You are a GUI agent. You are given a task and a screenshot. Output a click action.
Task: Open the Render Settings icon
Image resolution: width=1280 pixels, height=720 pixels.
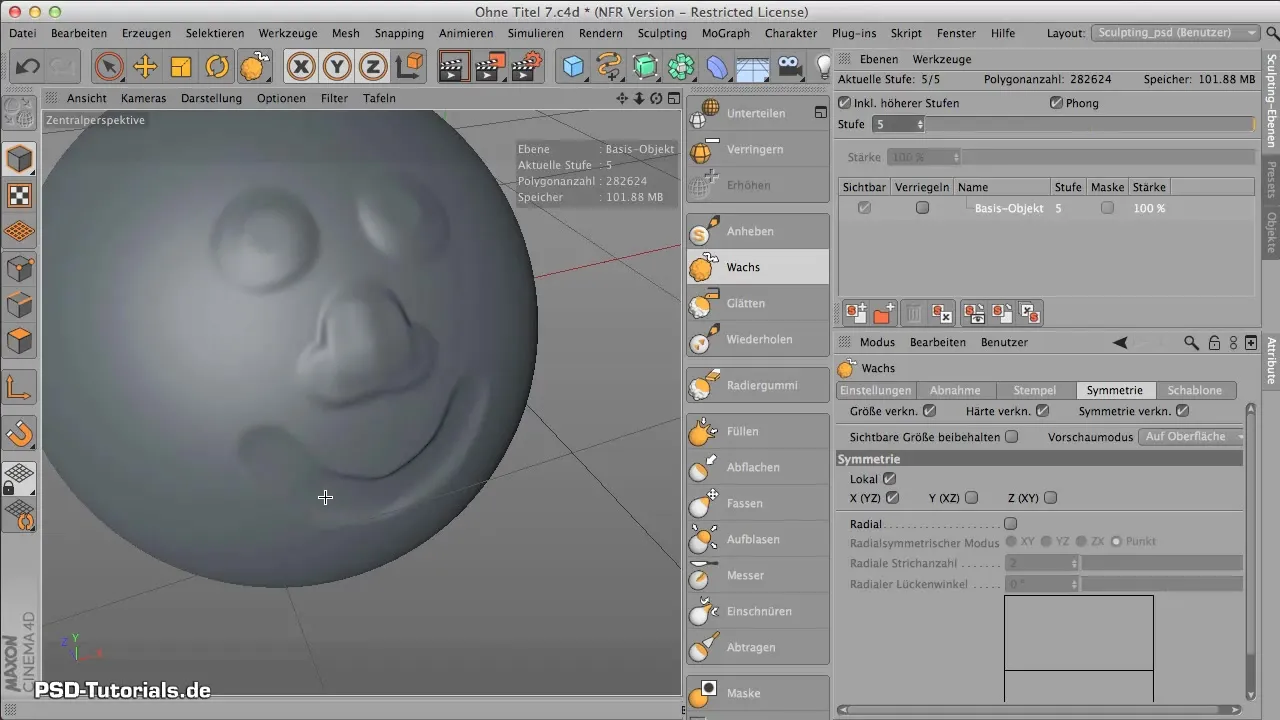[526, 67]
